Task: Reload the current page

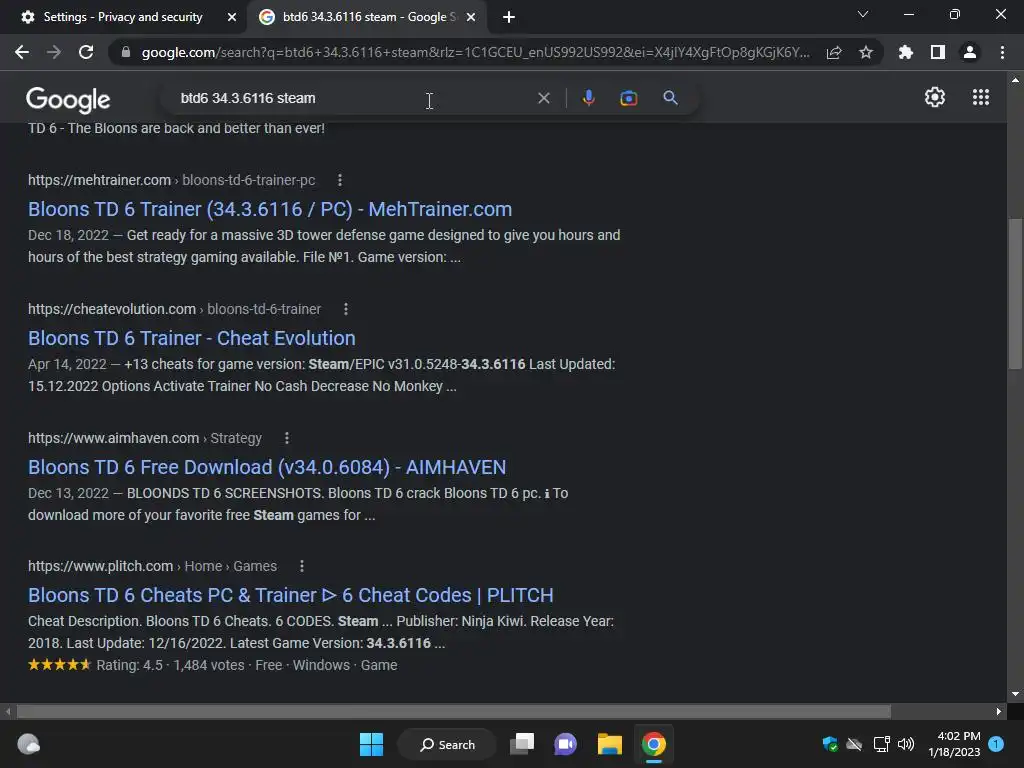Action: 86,52
